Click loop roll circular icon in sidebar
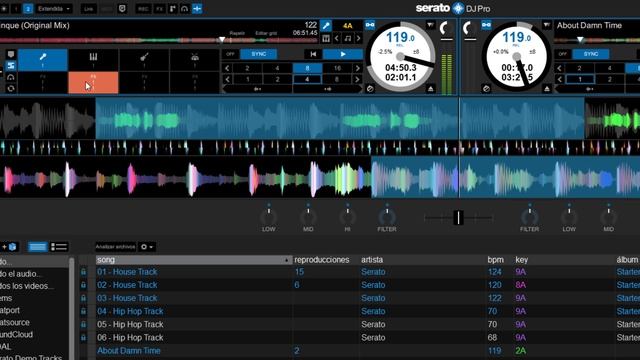The width and height of the screenshot is (640, 360). point(11,89)
